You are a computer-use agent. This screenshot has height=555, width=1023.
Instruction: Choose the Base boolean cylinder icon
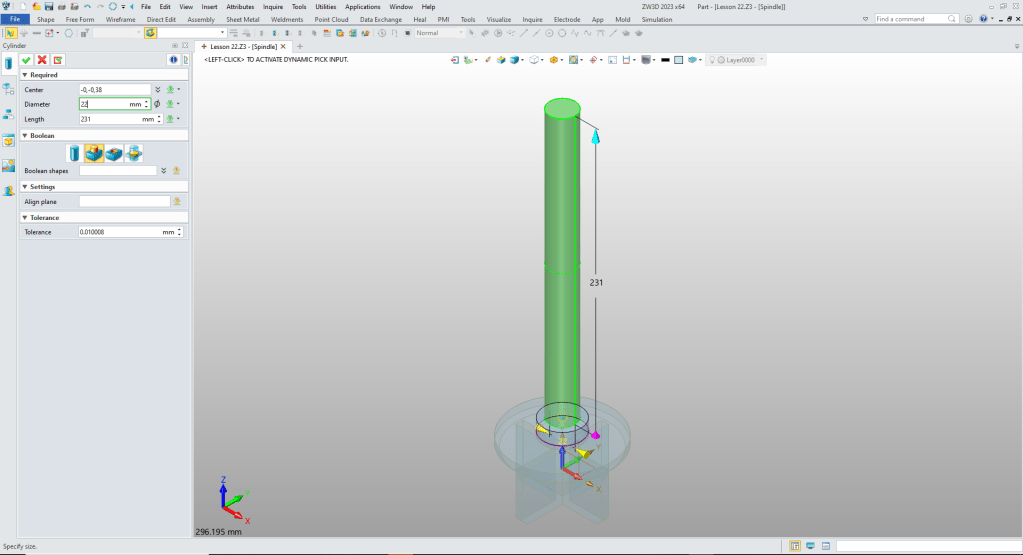(x=75, y=153)
